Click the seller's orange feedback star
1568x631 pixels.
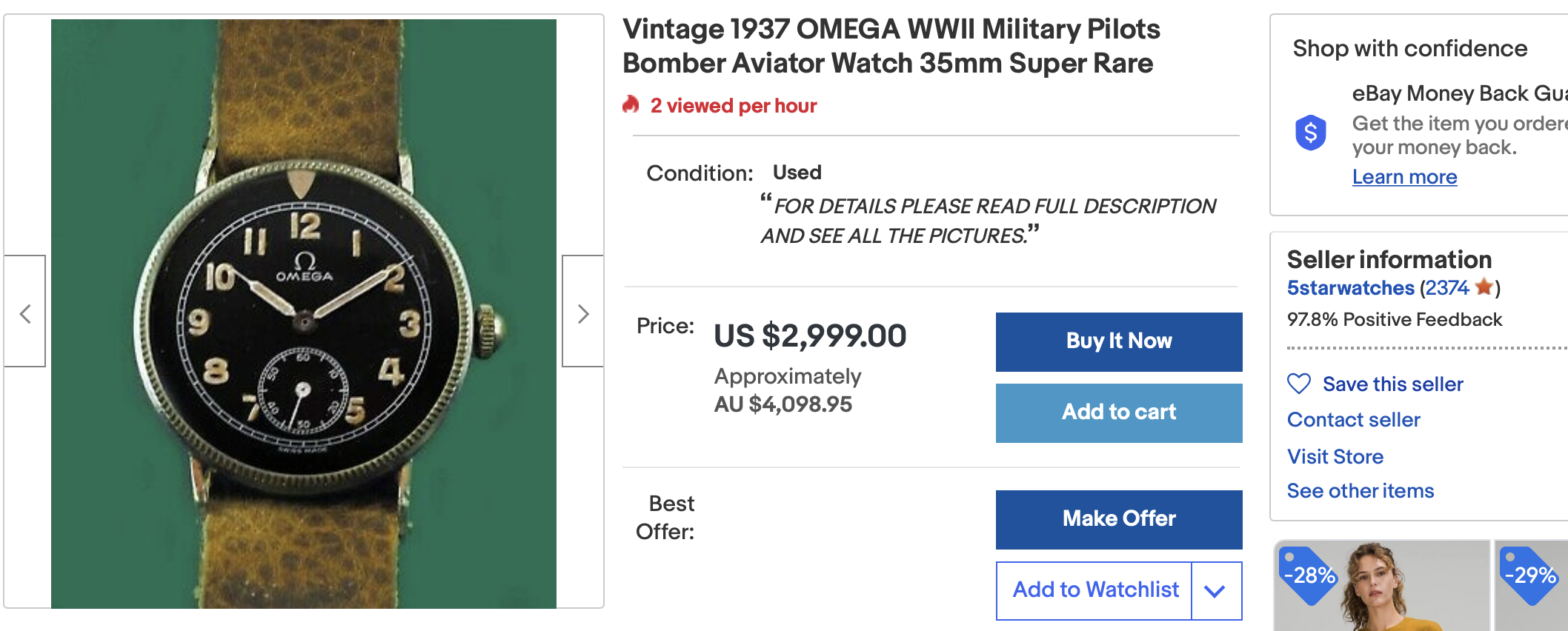point(1484,287)
